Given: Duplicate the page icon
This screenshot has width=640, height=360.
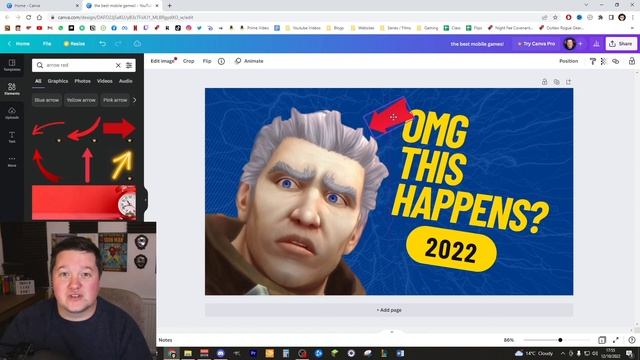Looking at the screenshot, I should (556, 82).
